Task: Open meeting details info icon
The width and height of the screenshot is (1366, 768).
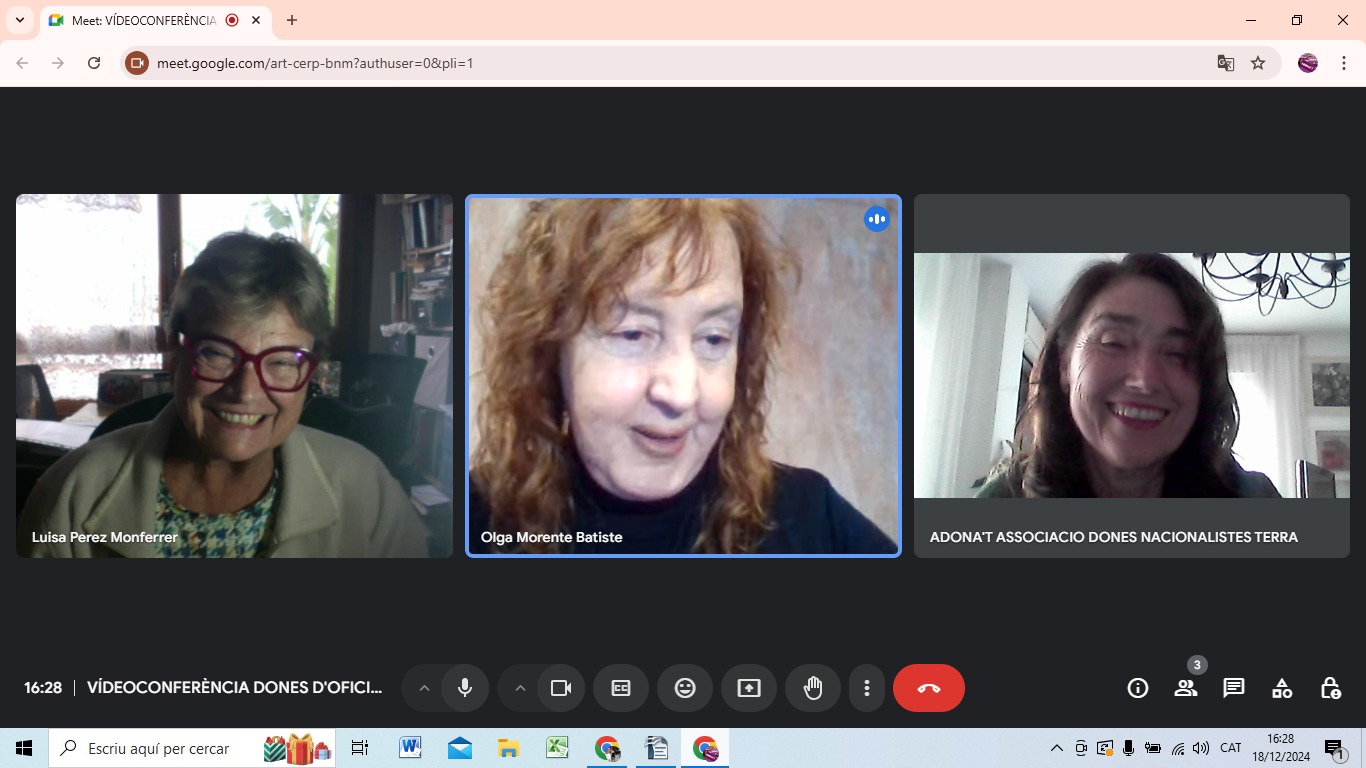Action: [x=1138, y=688]
